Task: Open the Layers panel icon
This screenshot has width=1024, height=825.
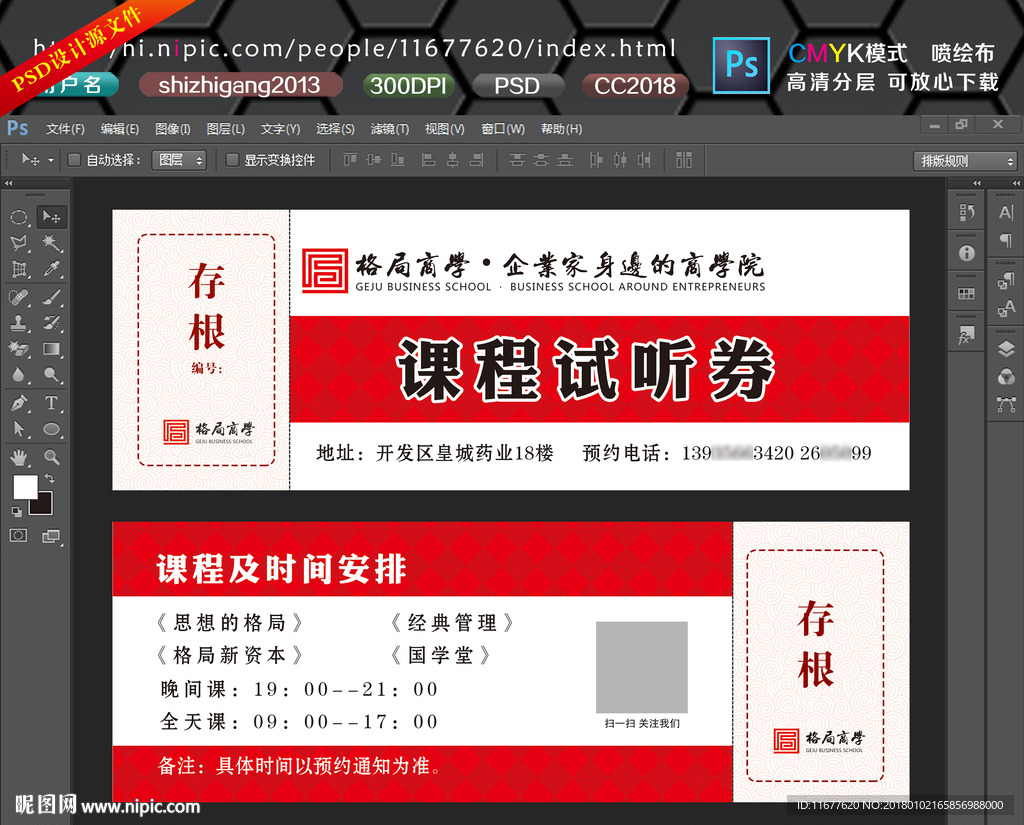Action: coord(1006,349)
